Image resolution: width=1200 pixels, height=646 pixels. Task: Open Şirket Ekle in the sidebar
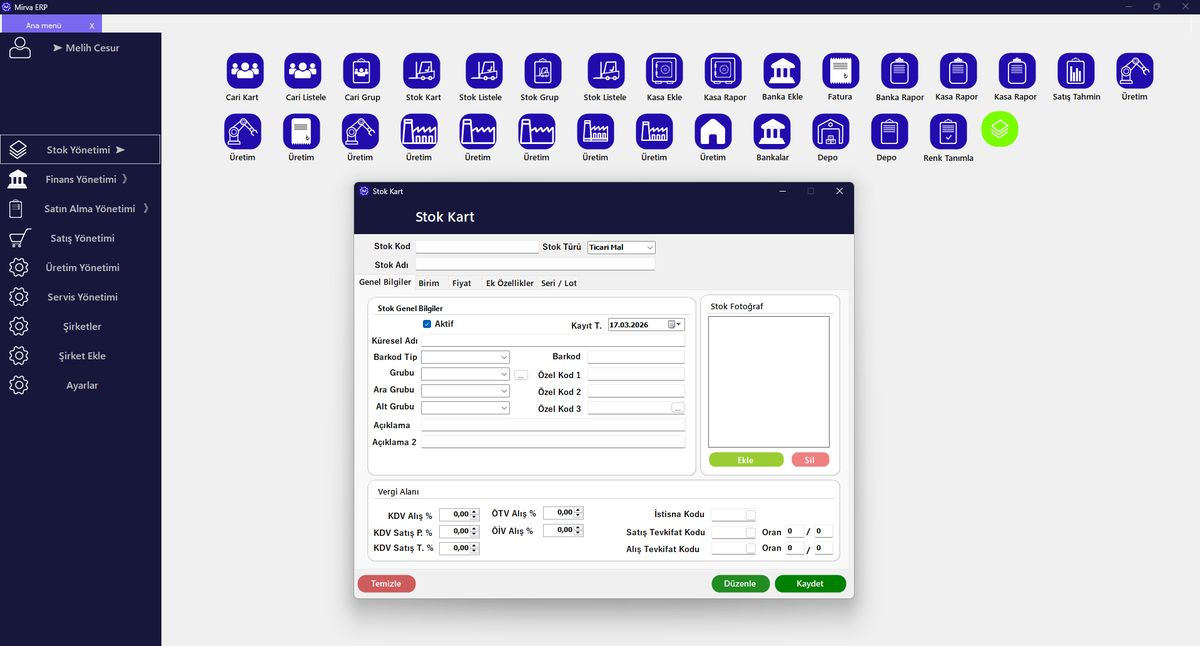point(80,356)
